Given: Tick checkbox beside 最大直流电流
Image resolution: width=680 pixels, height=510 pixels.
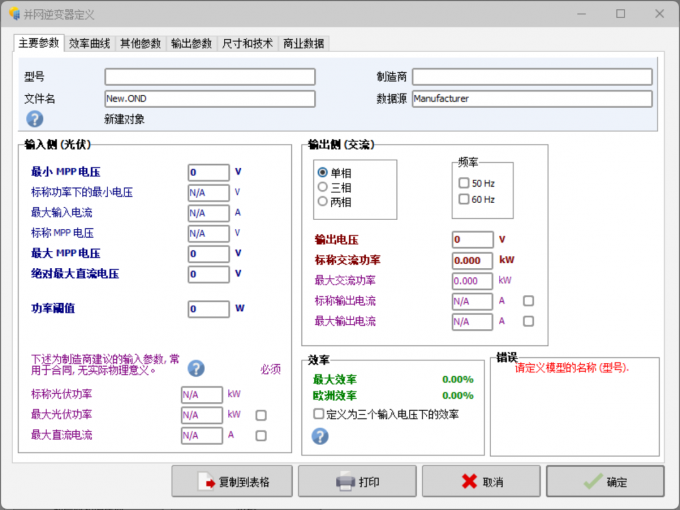Looking at the screenshot, I should 261,435.
